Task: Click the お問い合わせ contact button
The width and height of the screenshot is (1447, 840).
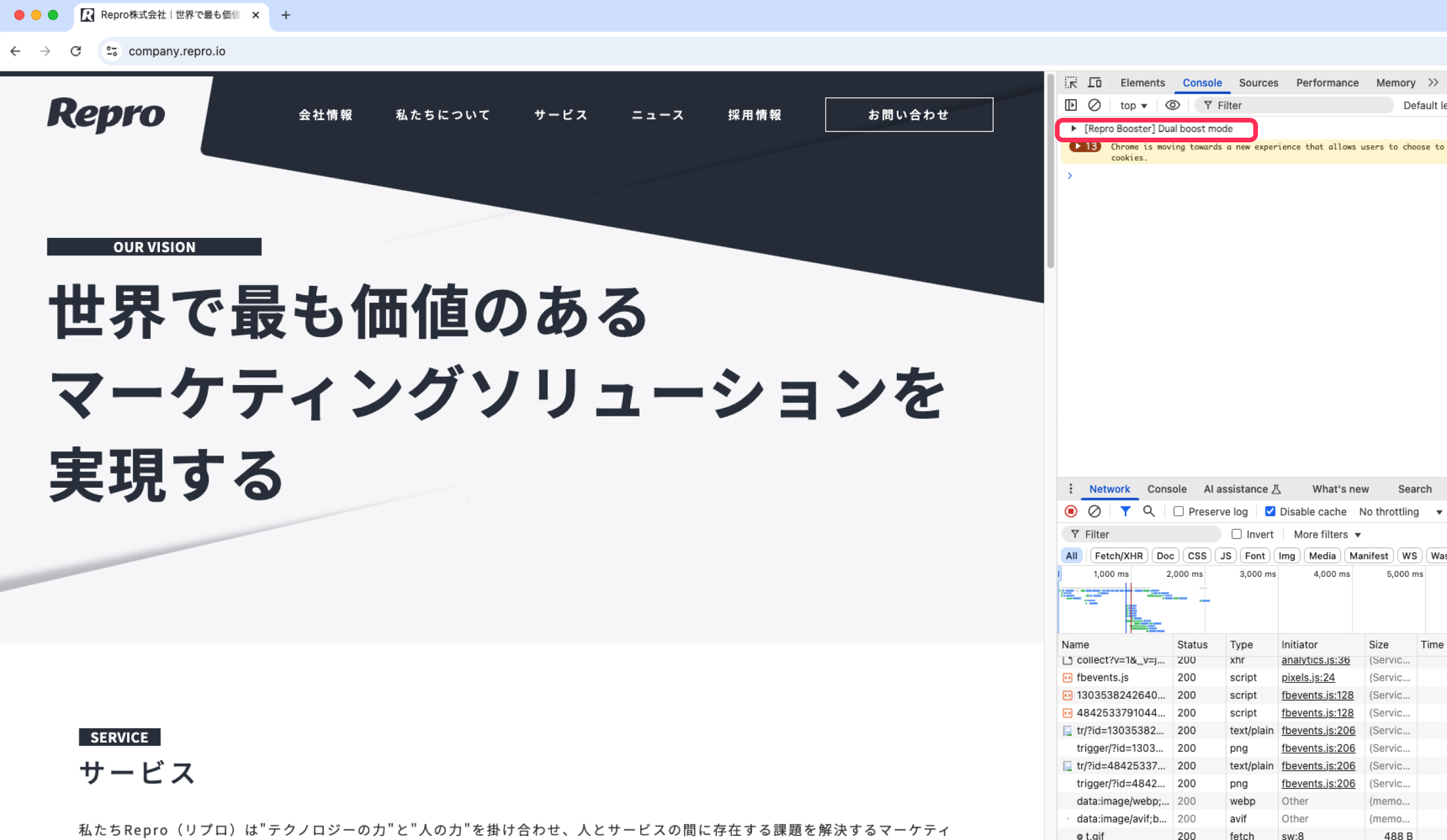Action: click(908, 115)
